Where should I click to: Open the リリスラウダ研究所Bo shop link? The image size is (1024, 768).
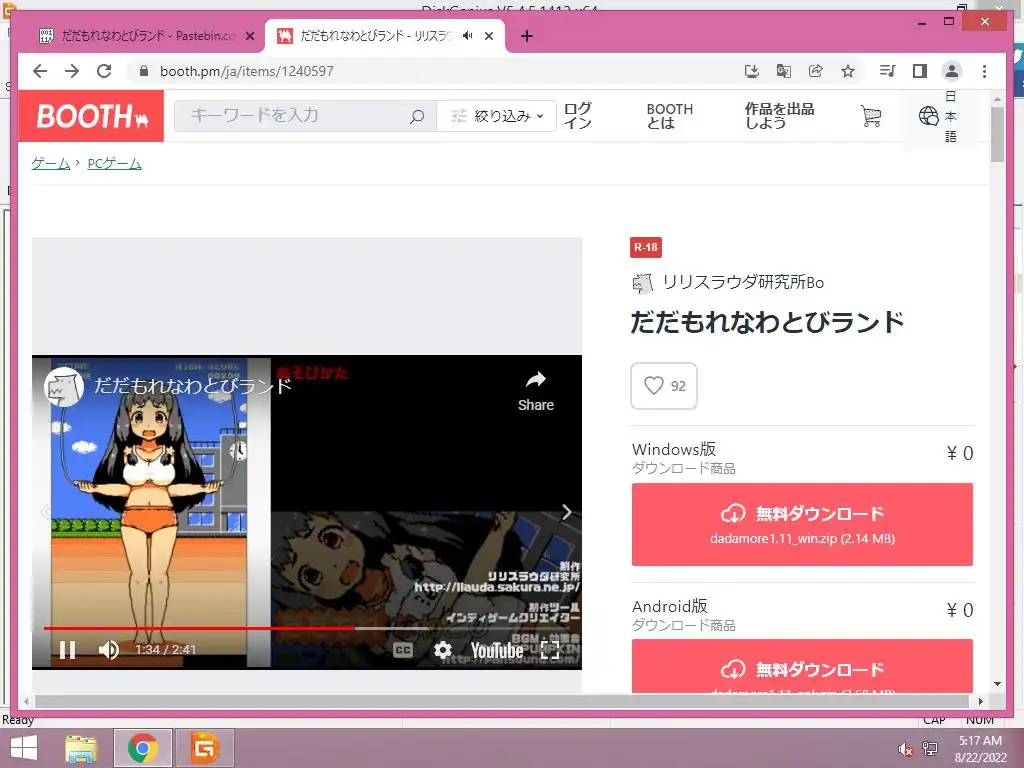pyautogui.click(x=743, y=282)
